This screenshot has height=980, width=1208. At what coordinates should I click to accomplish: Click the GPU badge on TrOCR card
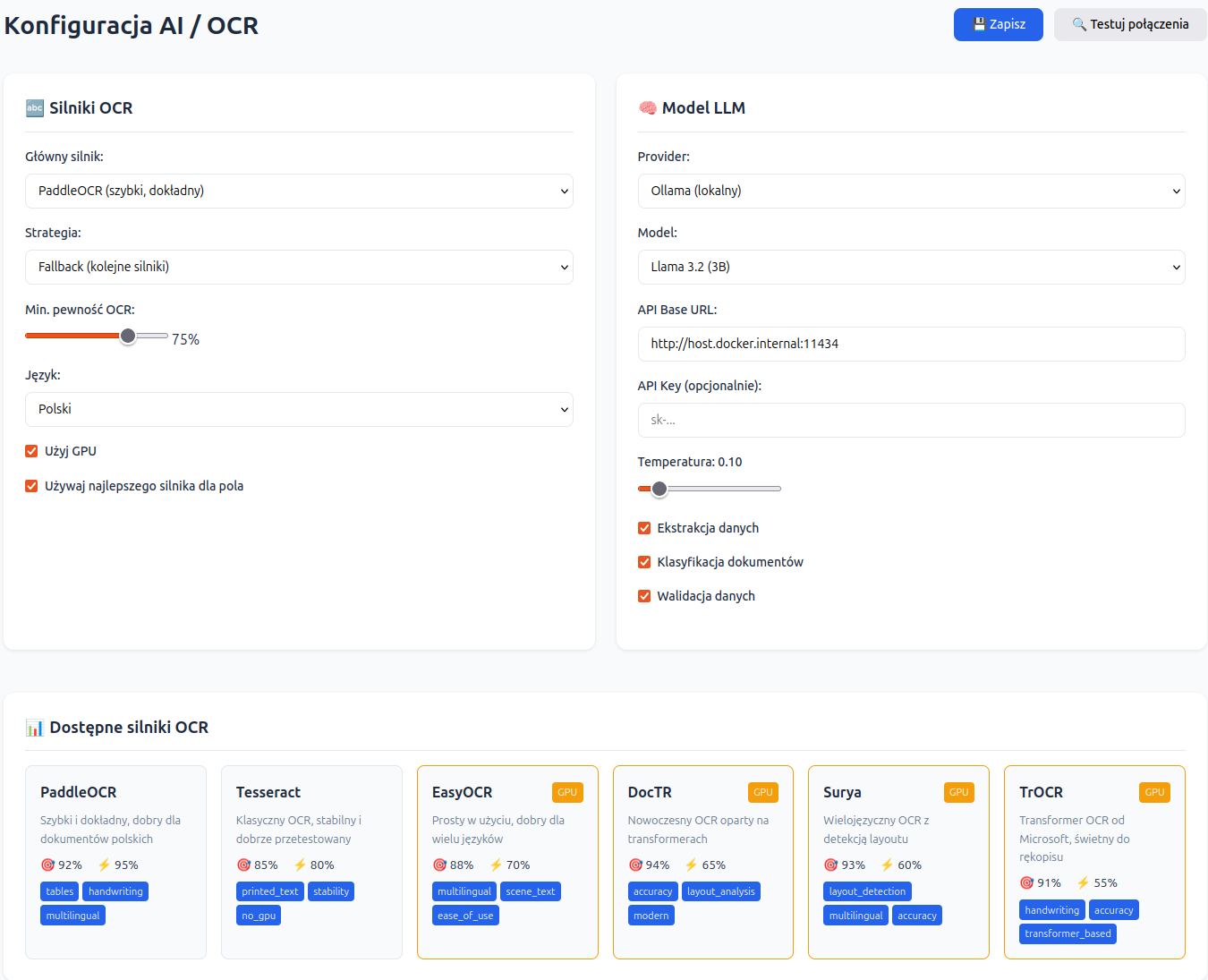(x=1154, y=792)
